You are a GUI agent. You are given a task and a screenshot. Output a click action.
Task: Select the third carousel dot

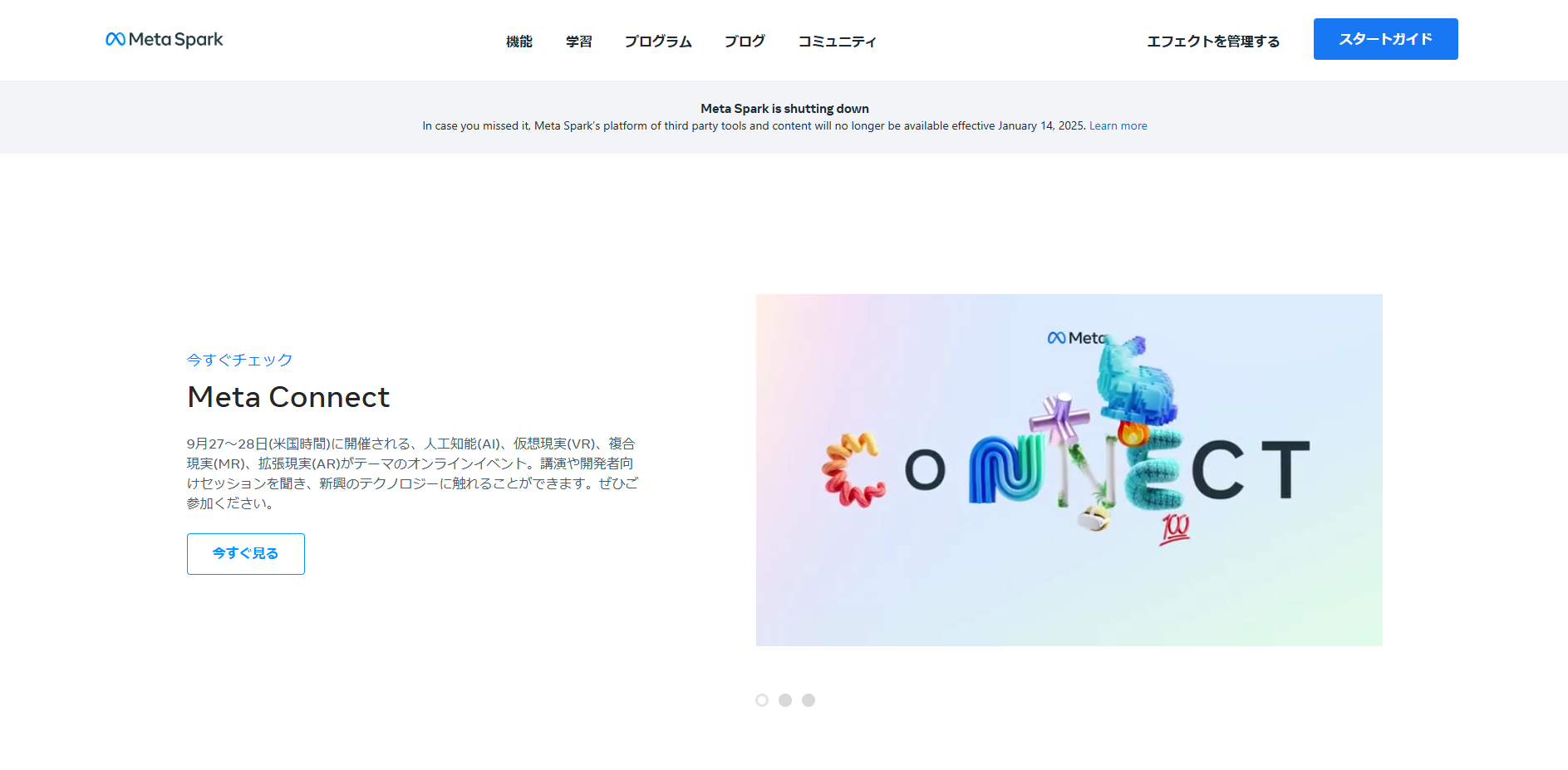click(x=809, y=700)
